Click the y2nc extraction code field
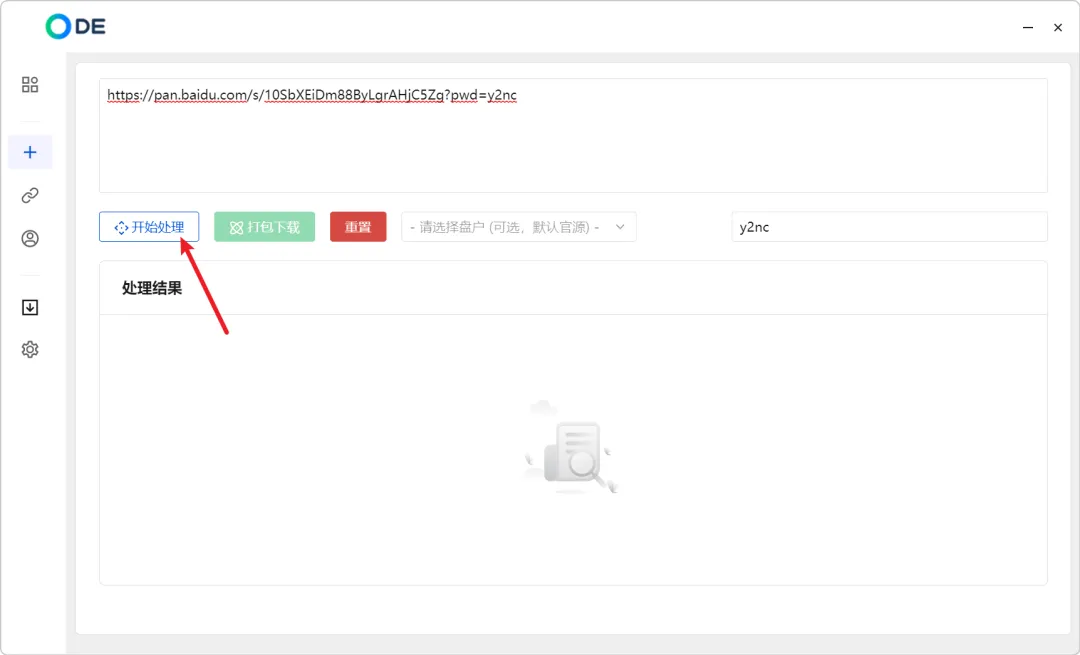 pyautogui.click(x=889, y=227)
